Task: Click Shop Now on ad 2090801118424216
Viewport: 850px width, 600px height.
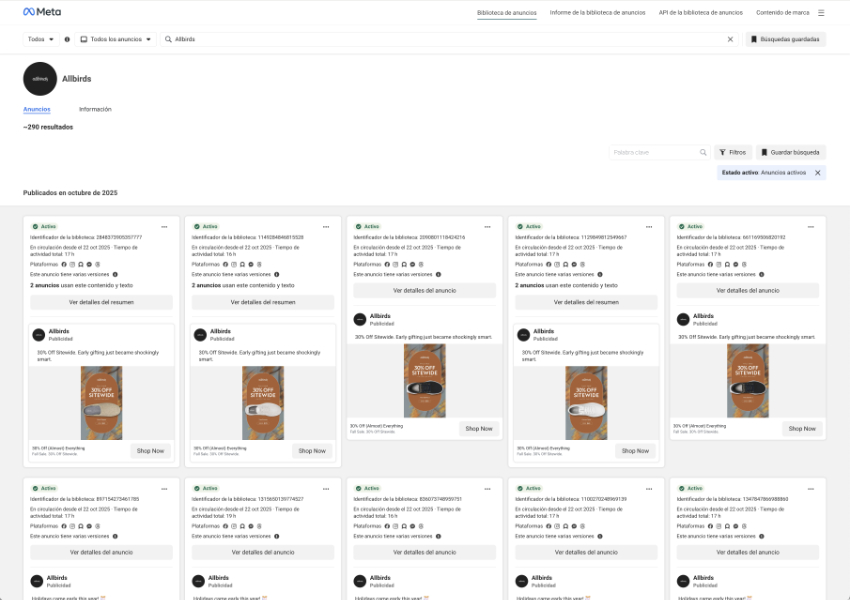Action: [478, 428]
